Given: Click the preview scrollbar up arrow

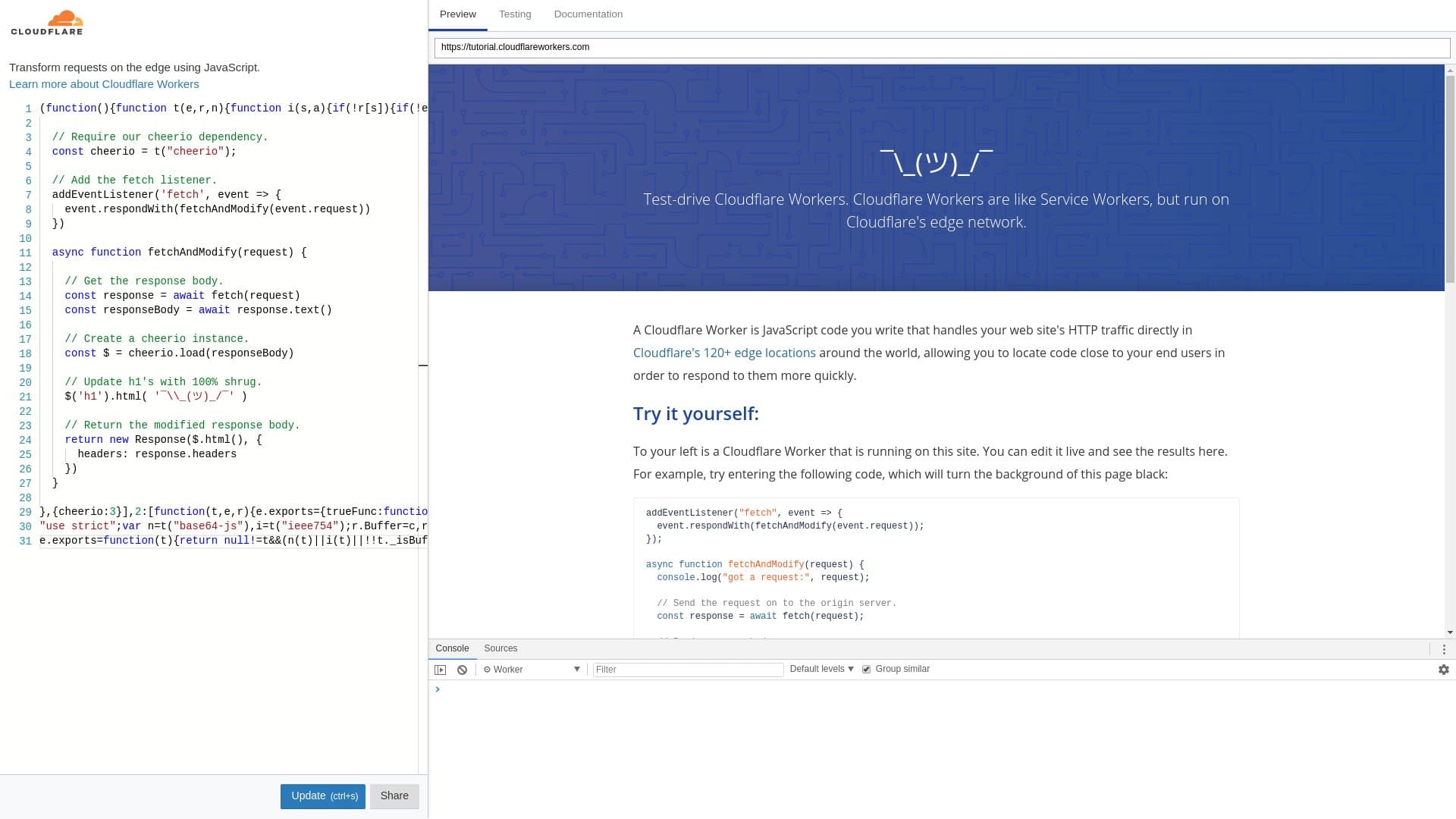Looking at the screenshot, I should tap(1450, 70).
